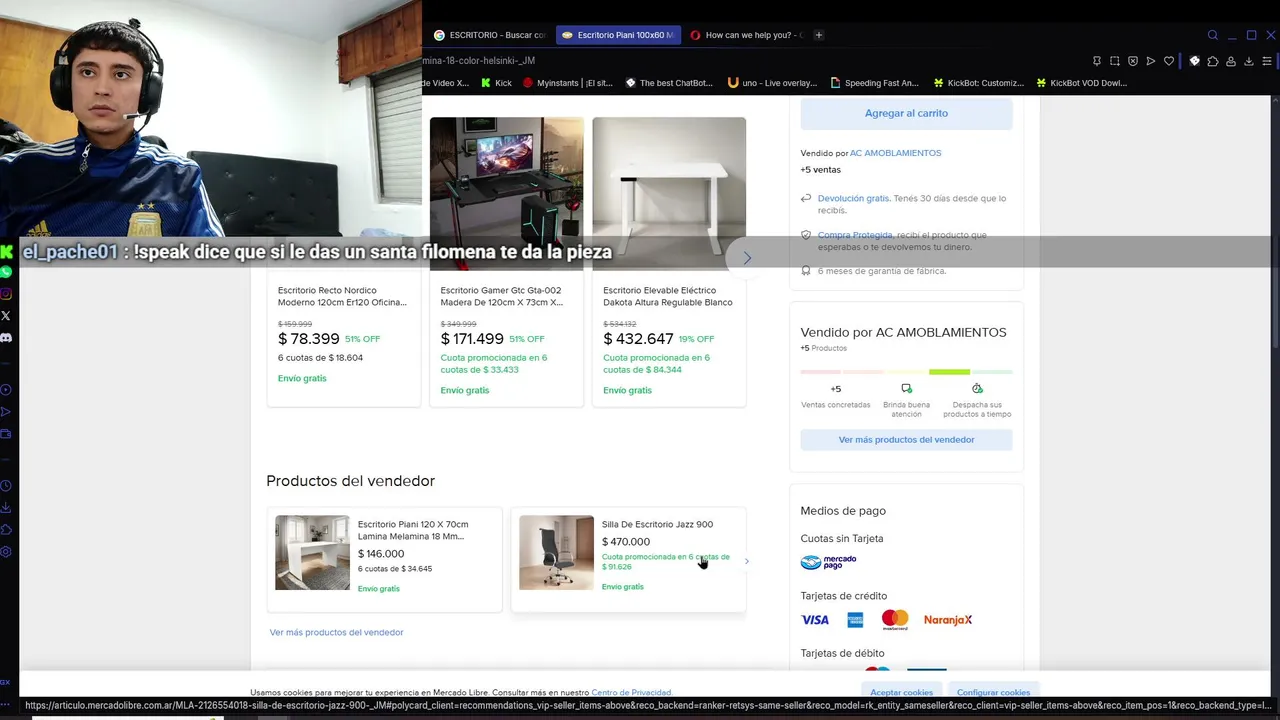Click the play-arrow icon in address bar
This screenshot has width=1280, height=720.
pyautogui.click(x=1151, y=61)
